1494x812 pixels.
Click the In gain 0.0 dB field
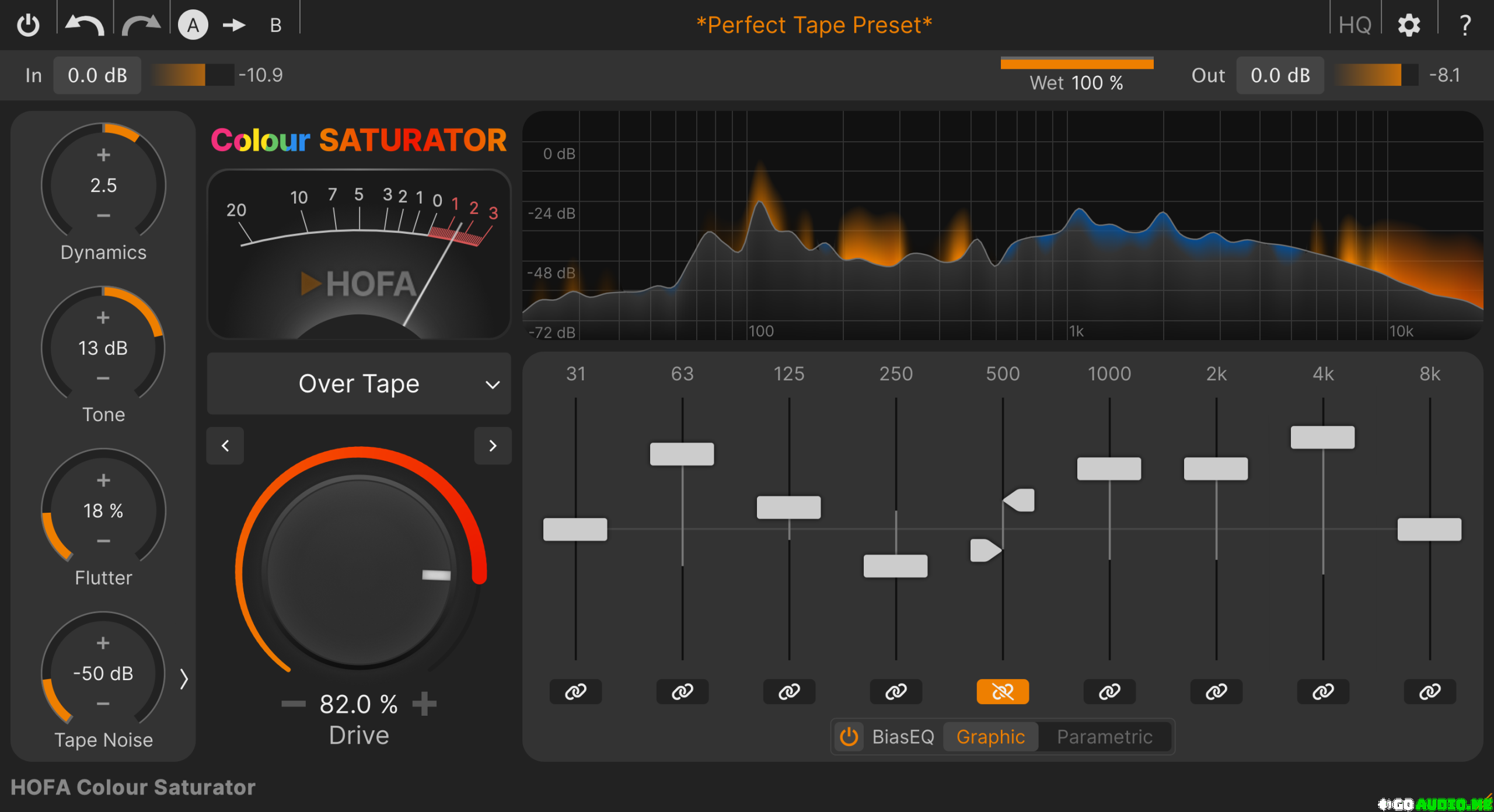coord(97,75)
